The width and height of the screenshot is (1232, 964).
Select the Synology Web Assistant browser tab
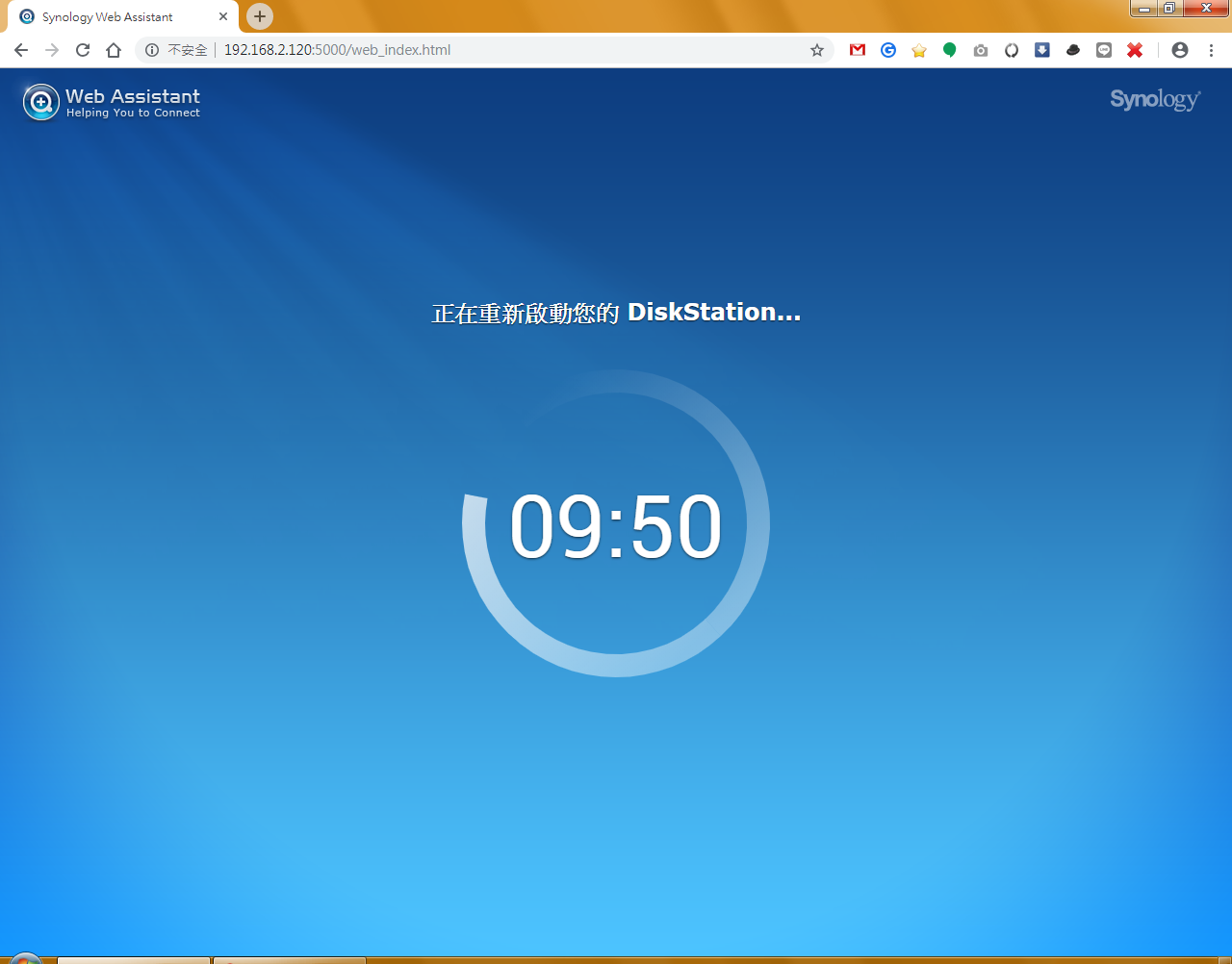click(x=123, y=16)
